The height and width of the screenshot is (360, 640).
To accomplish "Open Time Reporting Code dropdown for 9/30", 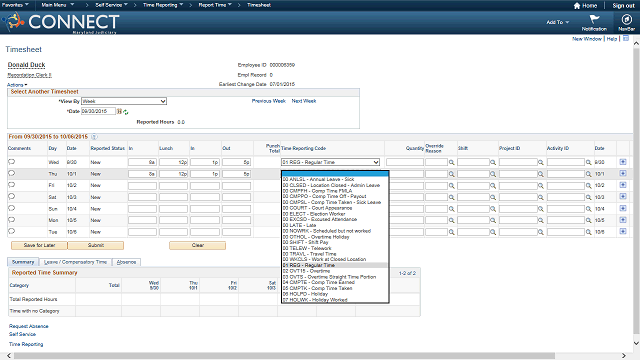I will 330,162.
